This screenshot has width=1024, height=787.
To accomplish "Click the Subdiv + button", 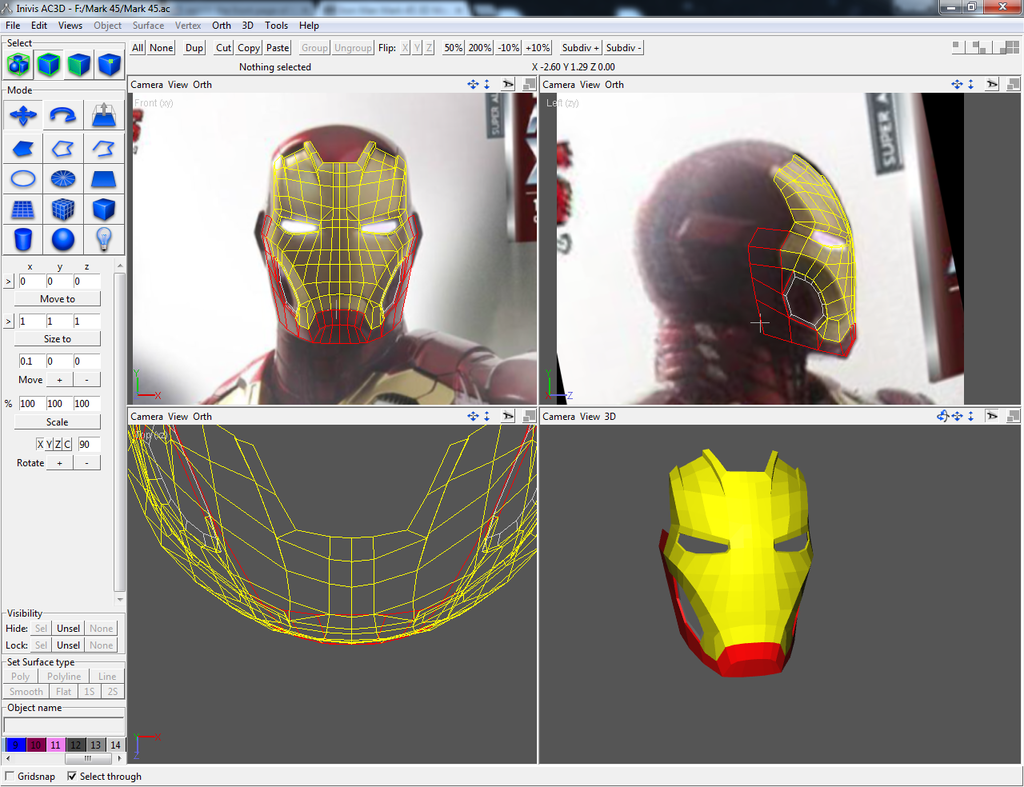I will pos(580,48).
